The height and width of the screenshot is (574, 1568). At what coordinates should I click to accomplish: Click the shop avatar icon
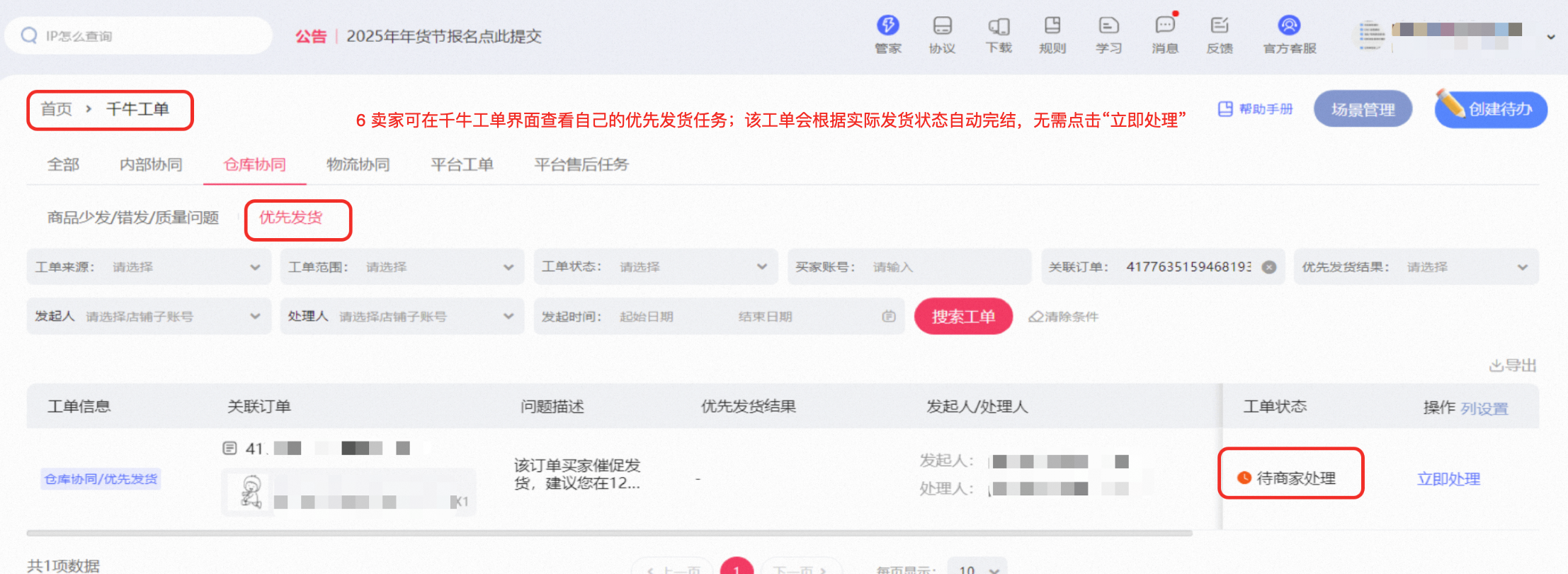pyautogui.click(x=1370, y=35)
